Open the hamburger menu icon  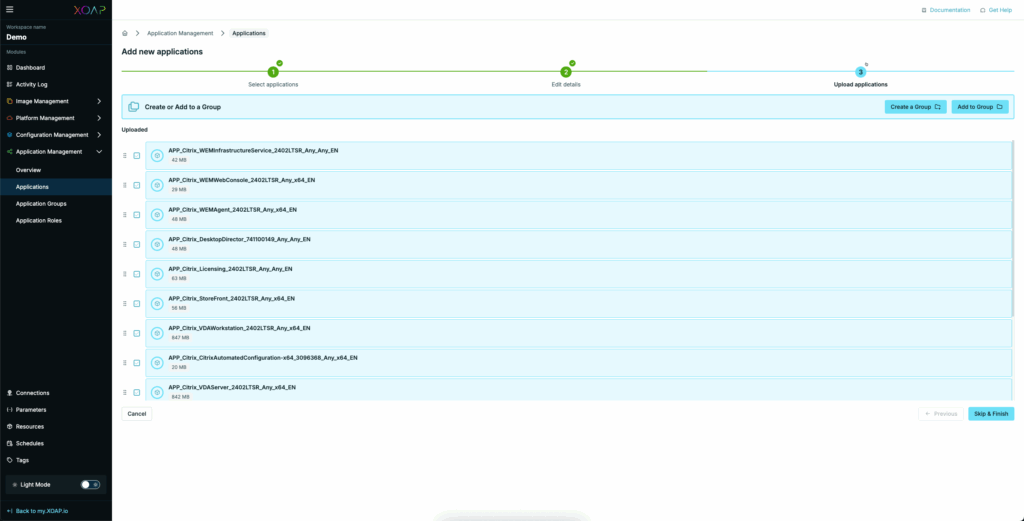point(10,9)
